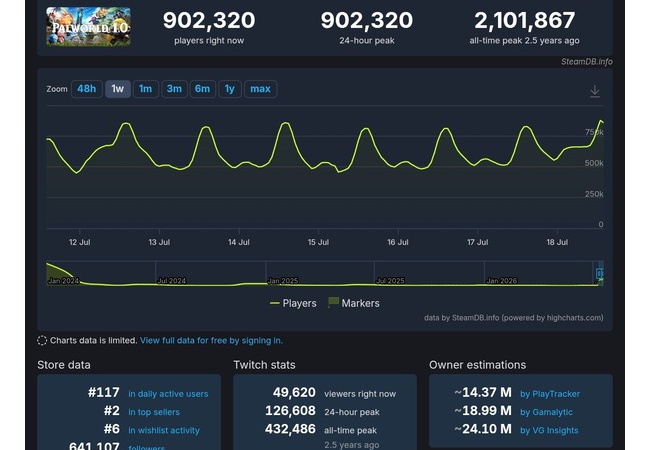Download chart data via arrow icon
Viewport: 650px width, 450px height.
595,91
